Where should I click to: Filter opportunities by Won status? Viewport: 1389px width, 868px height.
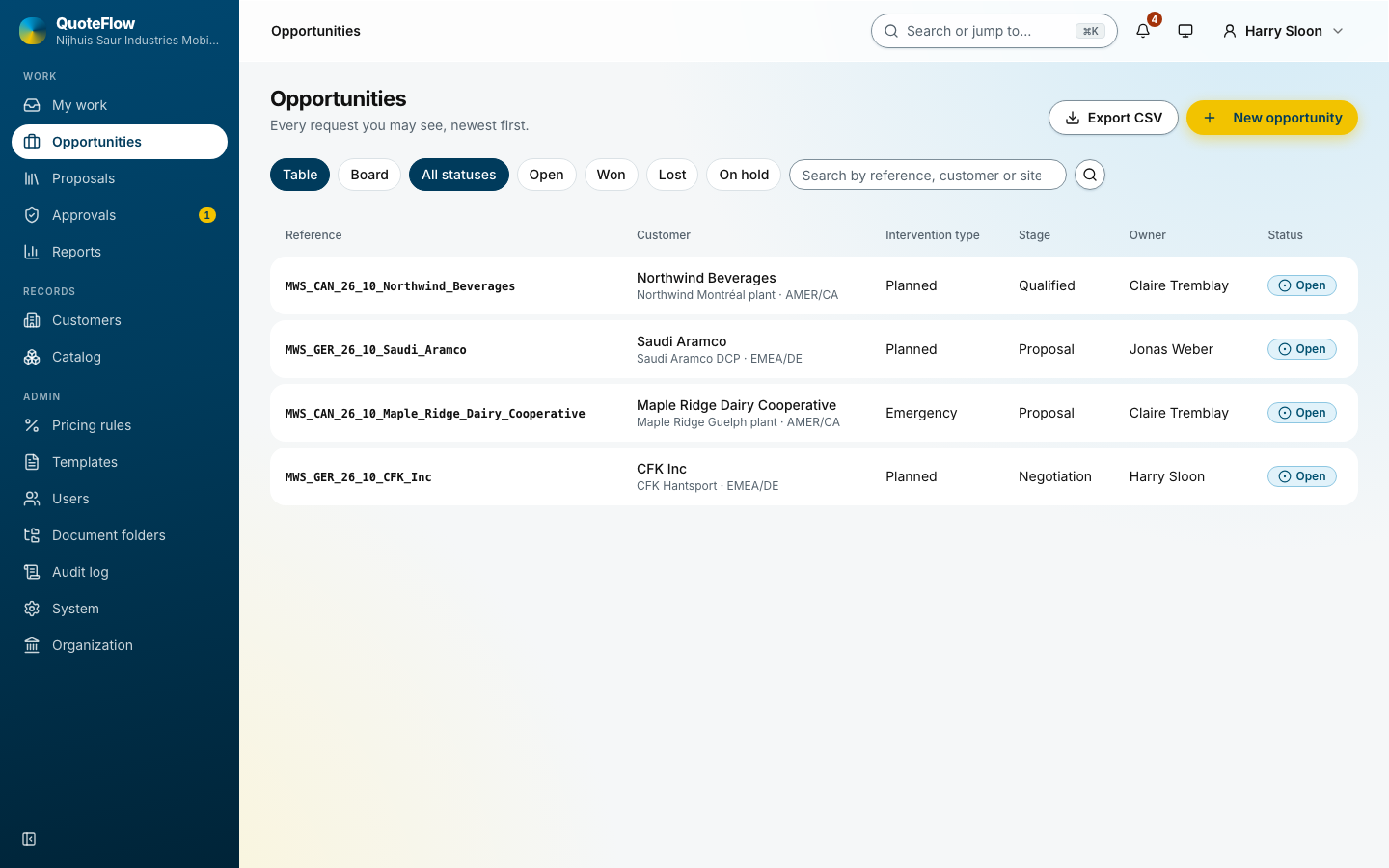[x=612, y=175]
